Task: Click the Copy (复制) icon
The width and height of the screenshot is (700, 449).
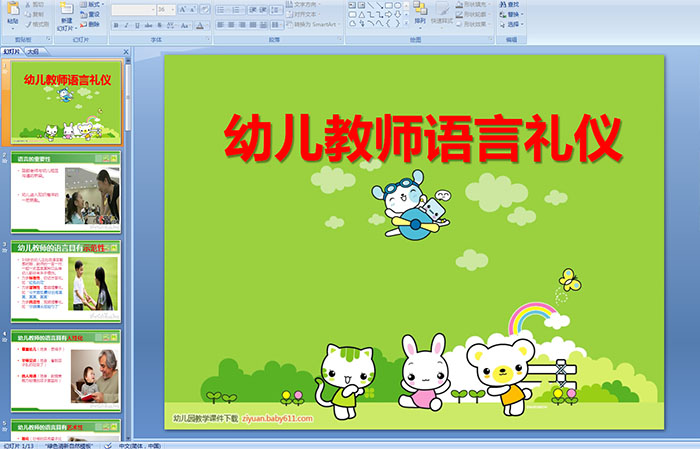Action: [35, 14]
